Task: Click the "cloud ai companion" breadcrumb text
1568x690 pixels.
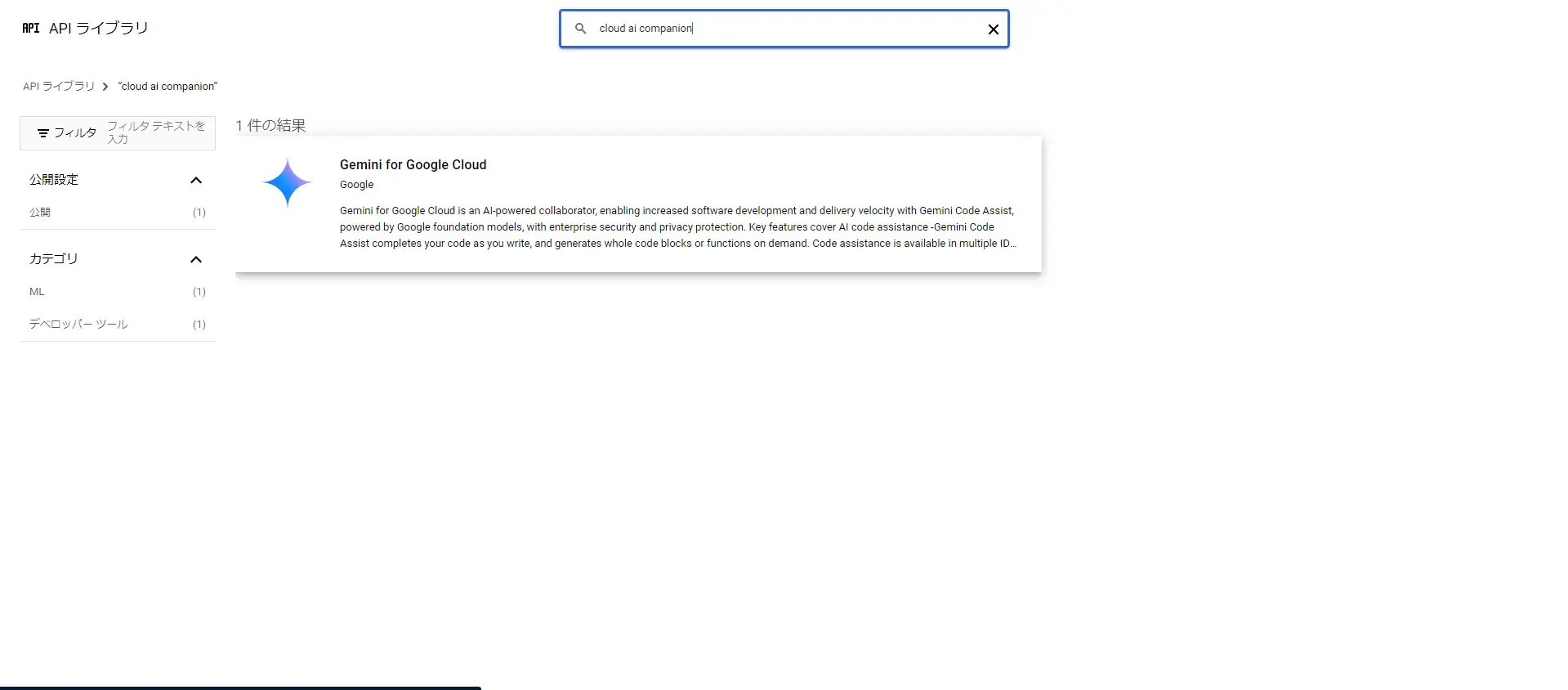Action: [168, 86]
